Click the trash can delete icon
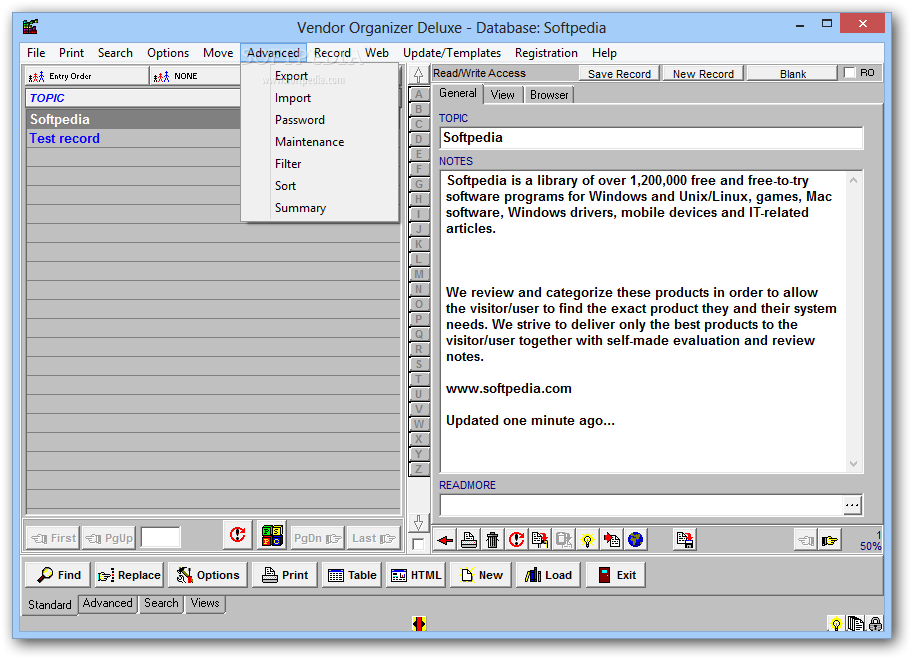The image size is (912, 659). [493, 540]
